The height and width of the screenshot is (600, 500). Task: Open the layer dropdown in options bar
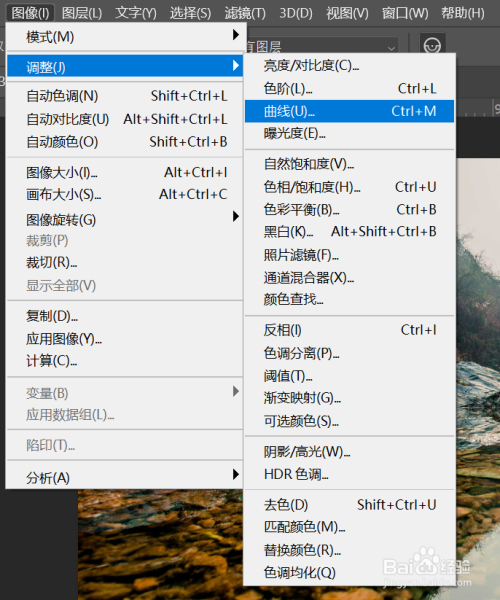[x=321, y=47]
